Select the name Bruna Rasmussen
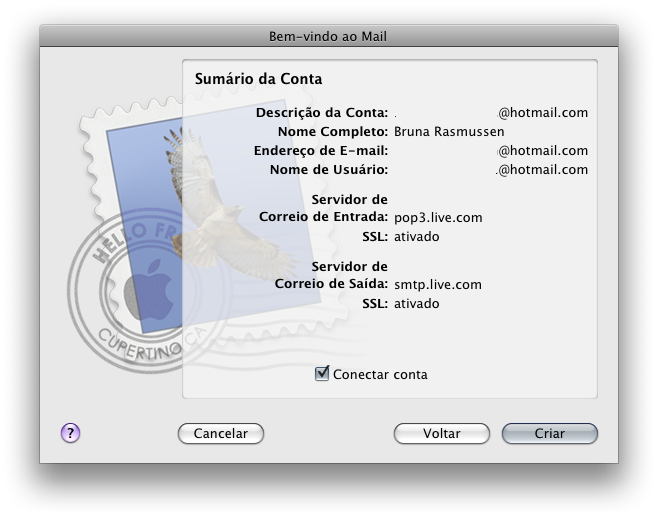Screen dimensions: 658x518 click(x=449, y=132)
